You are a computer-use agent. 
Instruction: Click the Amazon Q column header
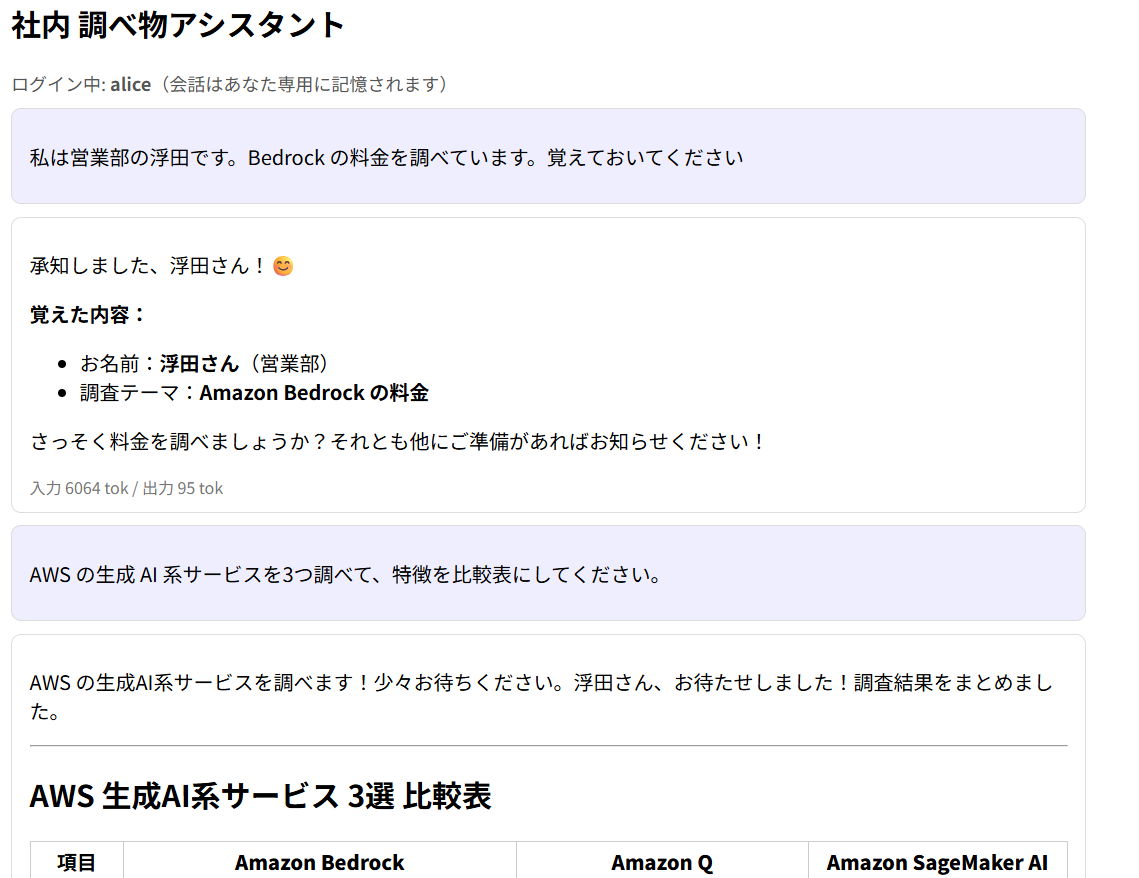(662, 862)
